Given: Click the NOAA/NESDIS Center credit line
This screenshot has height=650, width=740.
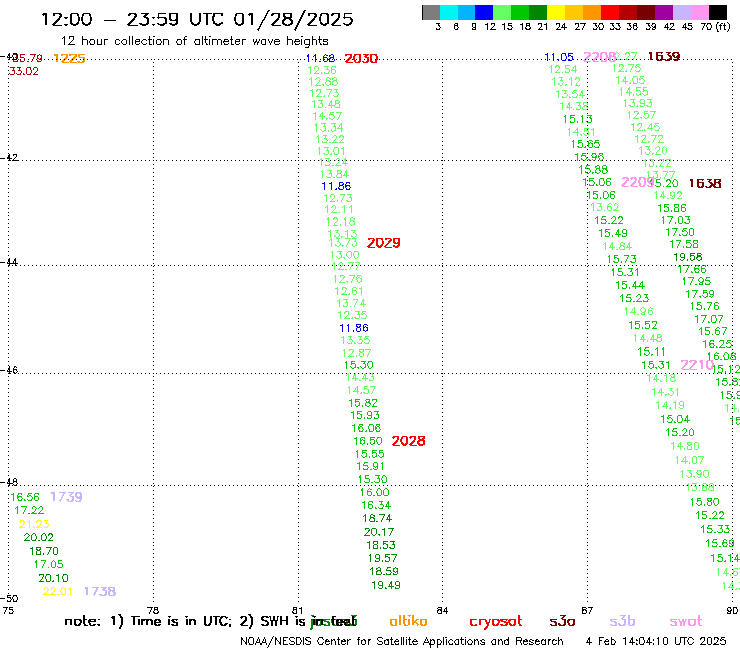Looking at the screenshot, I should click(402, 642).
